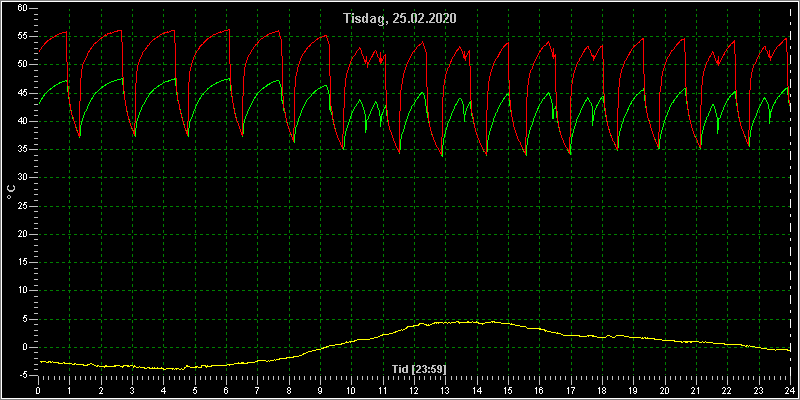Select hour 3 on the time axis
Image resolution: width=800 pixels, height=400 pixels.
tap(132, 390)
